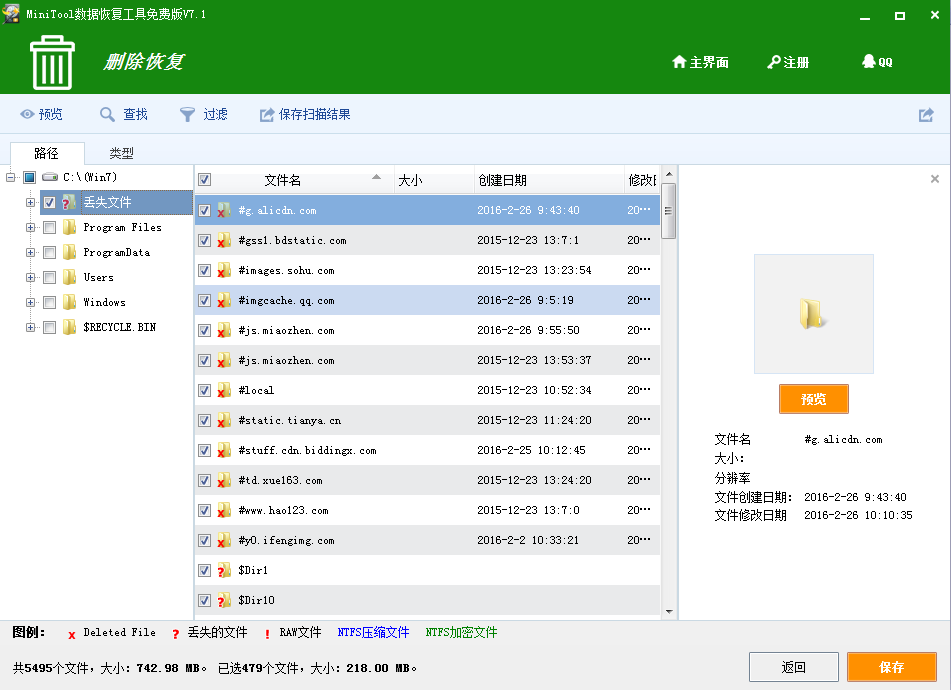Click deleted folder icon for #td.xue163.com
This screenshot has width=951, height=690.
(224, 480)
